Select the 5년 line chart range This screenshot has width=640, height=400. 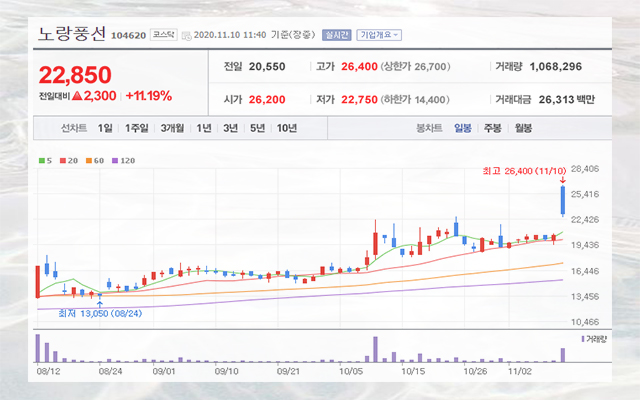tap(258, 128)
